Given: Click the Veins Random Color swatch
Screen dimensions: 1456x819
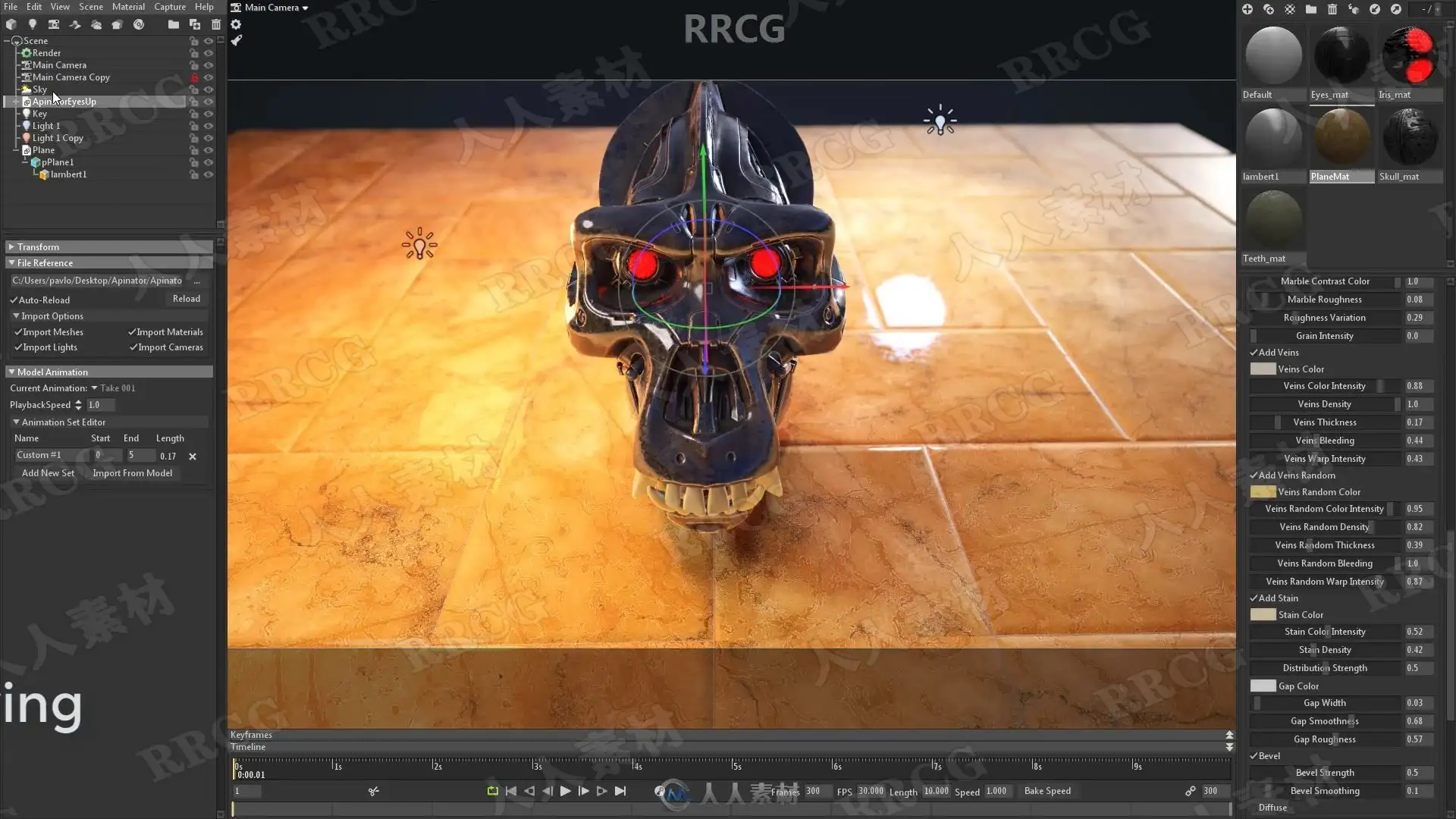Looking at the screenshot, I should click(1263, 492).
